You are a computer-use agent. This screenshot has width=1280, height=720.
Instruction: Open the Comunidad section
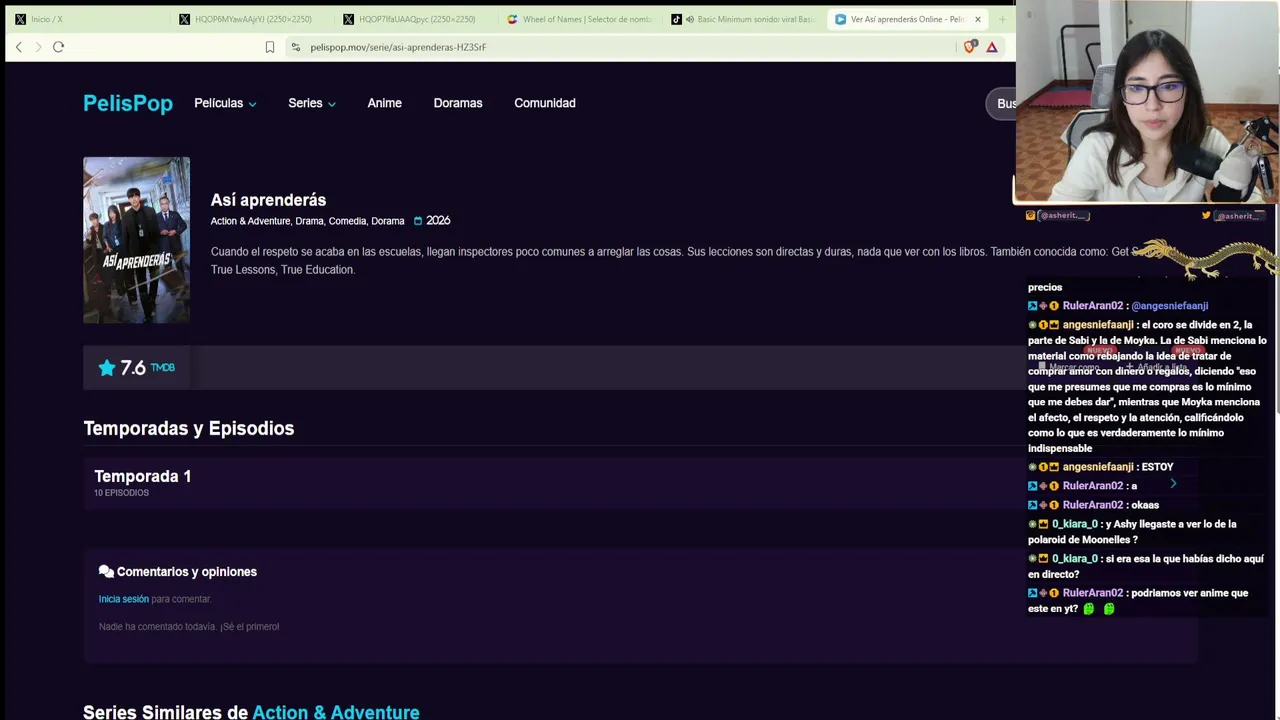pos(545,103)
